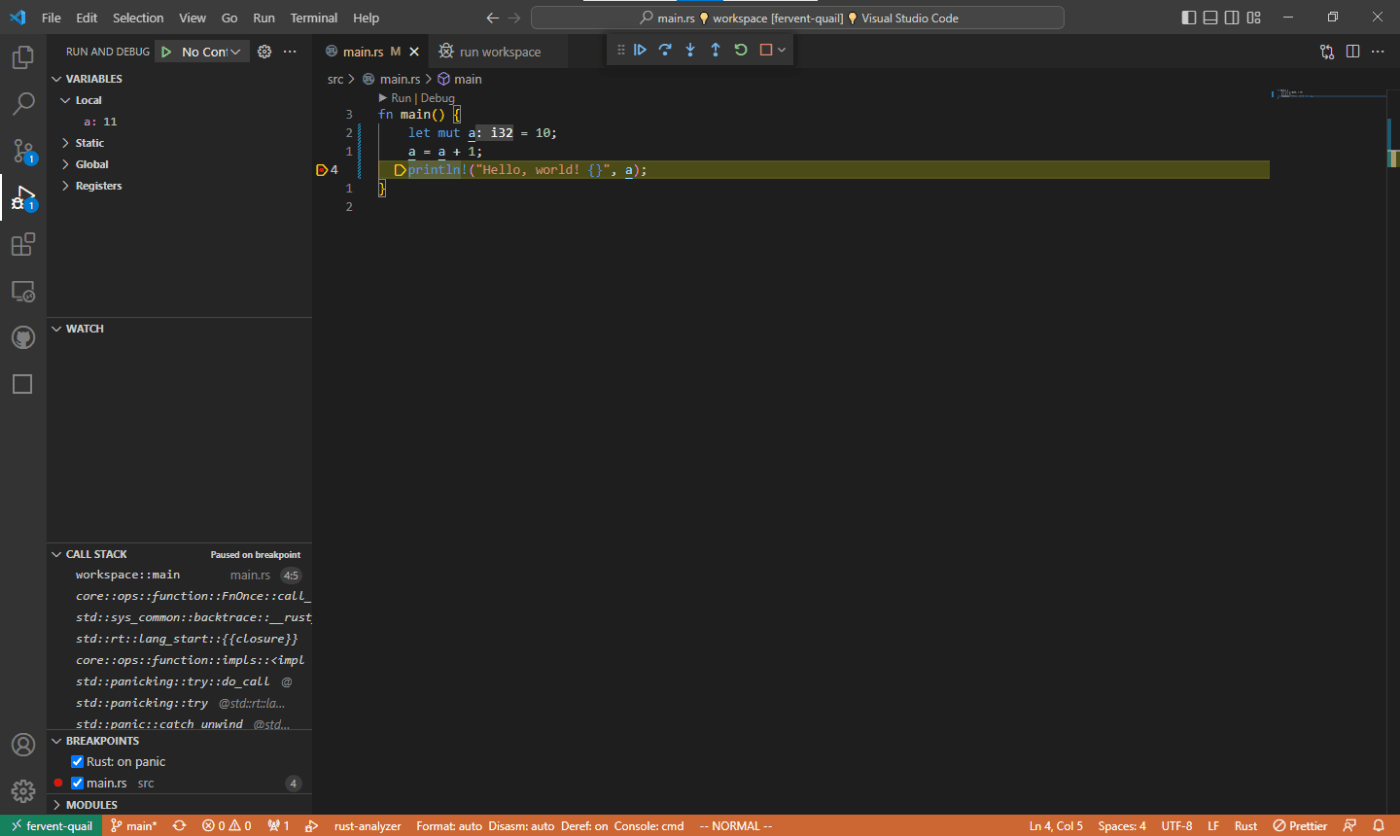Expand the Registers scope

tap(66, 186)
